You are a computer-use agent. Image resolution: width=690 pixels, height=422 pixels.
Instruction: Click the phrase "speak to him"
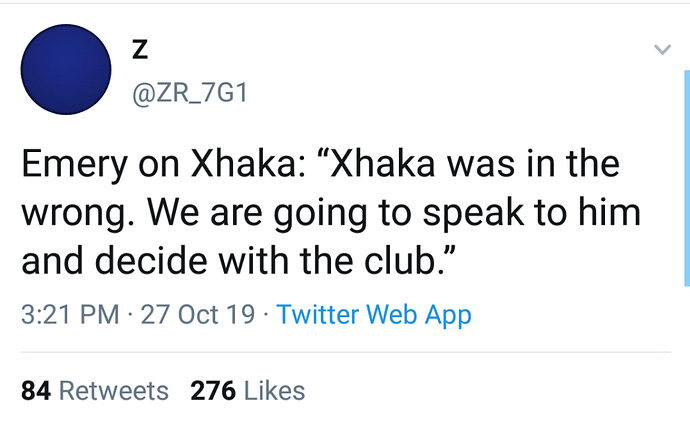click(532, 213)
